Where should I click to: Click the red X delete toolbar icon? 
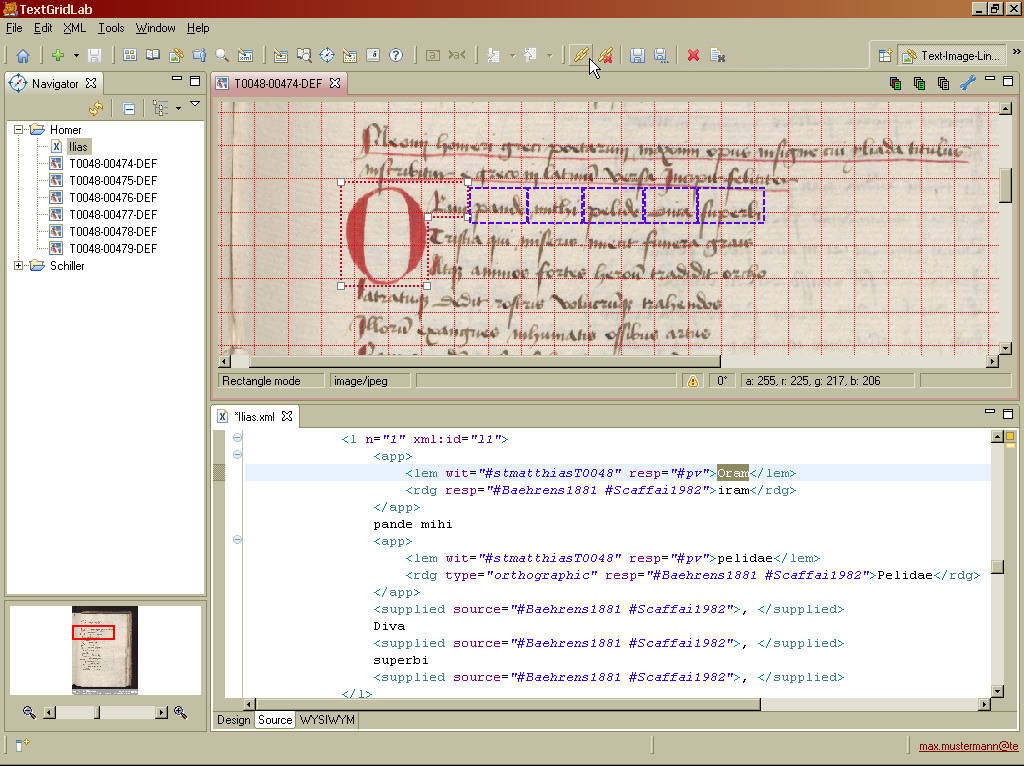tap(693, 56)
